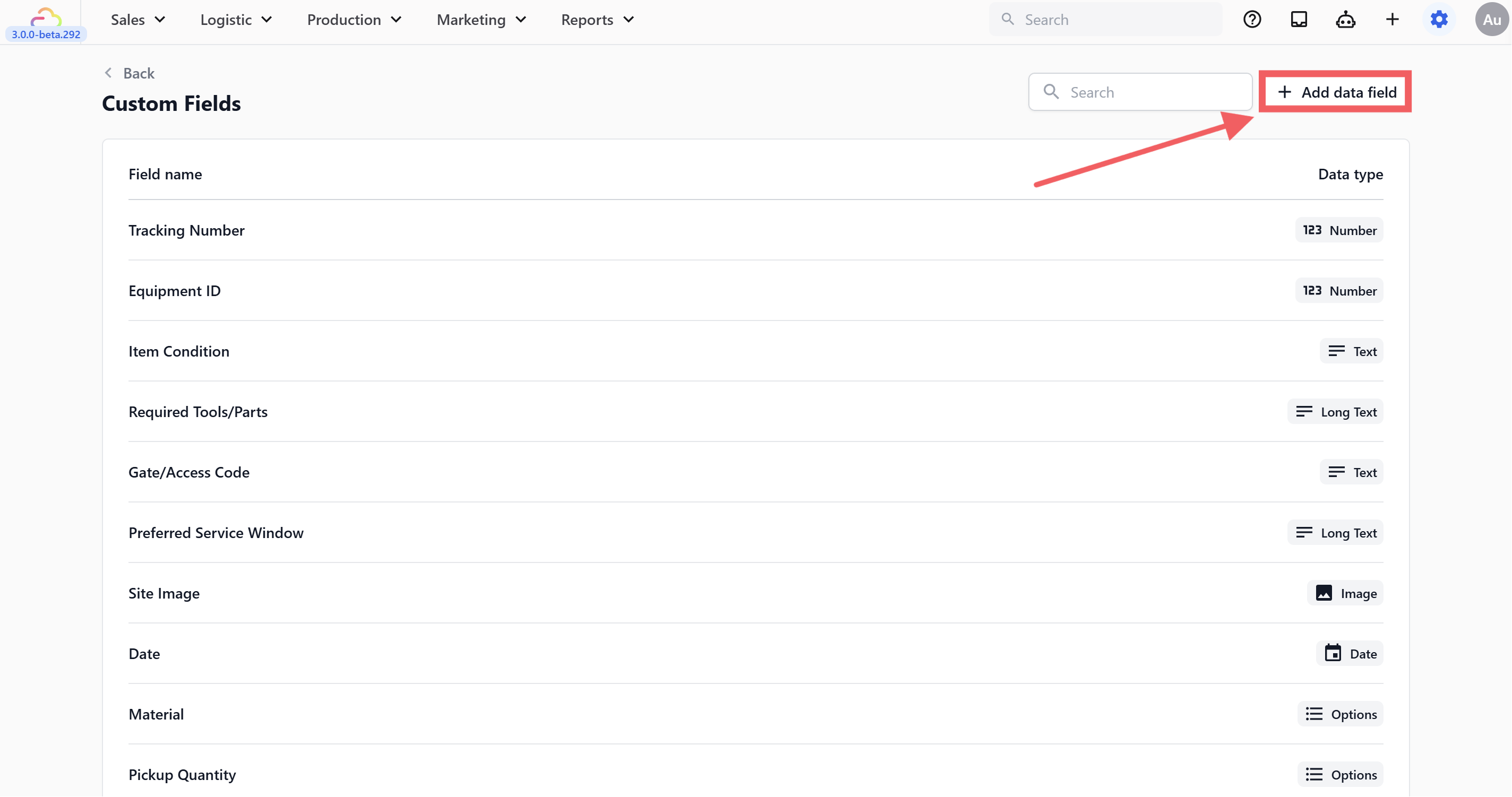Select the Material field row
Viewport: 1512px width, 797px height.
tap(156, 714)
